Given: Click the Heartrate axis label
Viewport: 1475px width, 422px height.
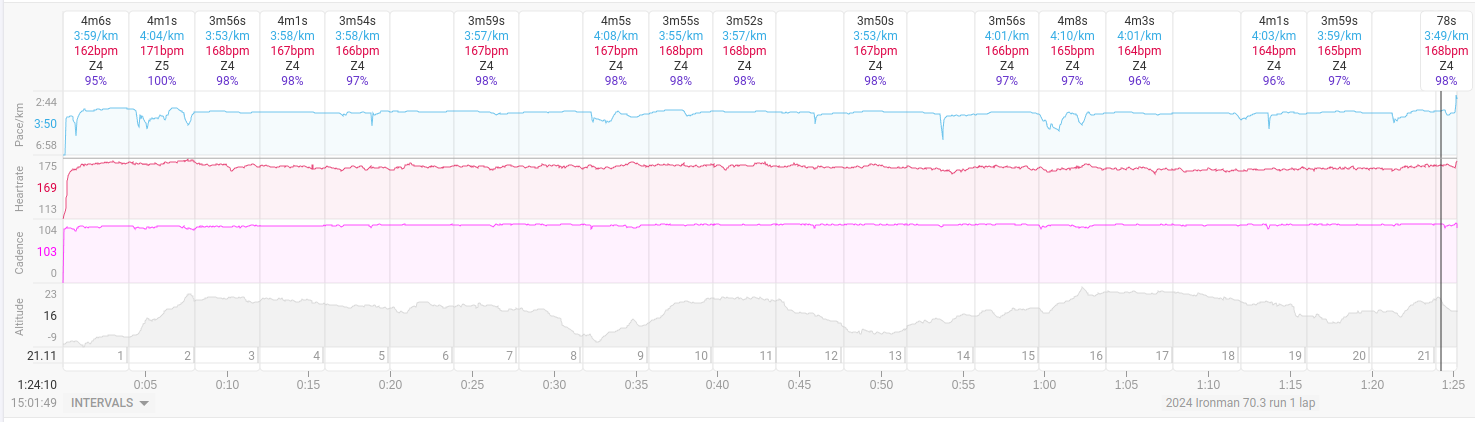Looking at the screenshot, I should tap(18, 187).
